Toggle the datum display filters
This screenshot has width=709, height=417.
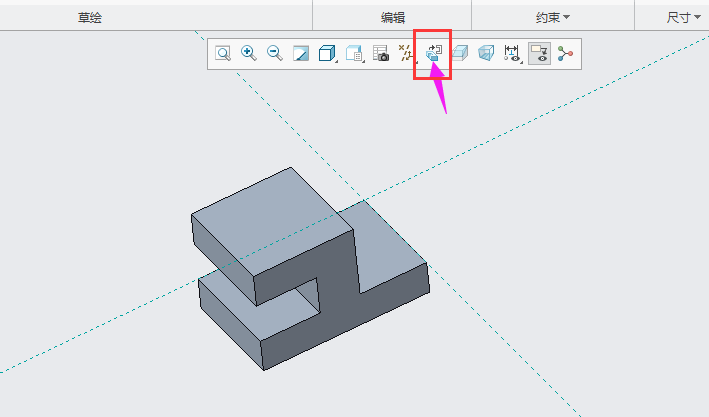click(x=406, y=54)
